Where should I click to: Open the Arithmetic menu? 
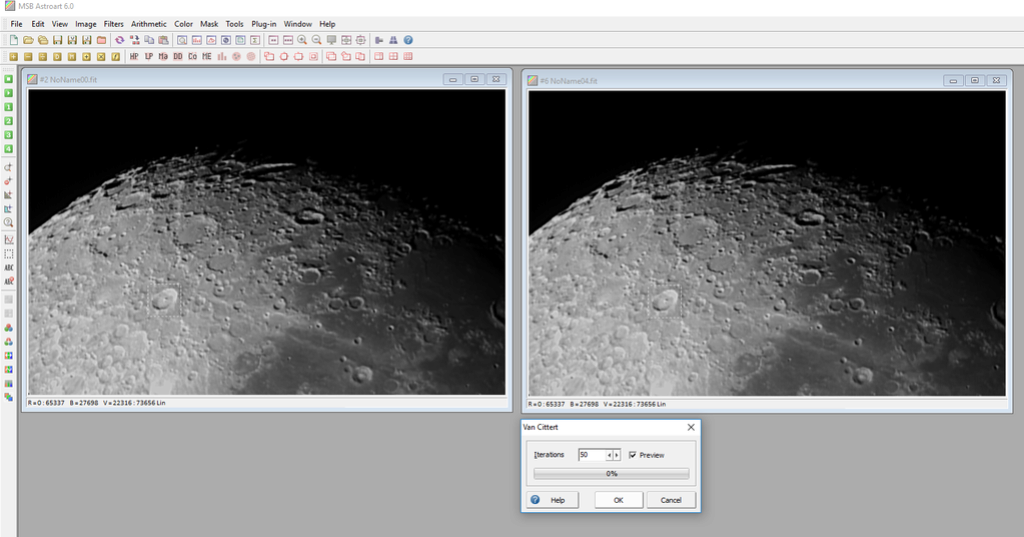[x=149, y=24]
